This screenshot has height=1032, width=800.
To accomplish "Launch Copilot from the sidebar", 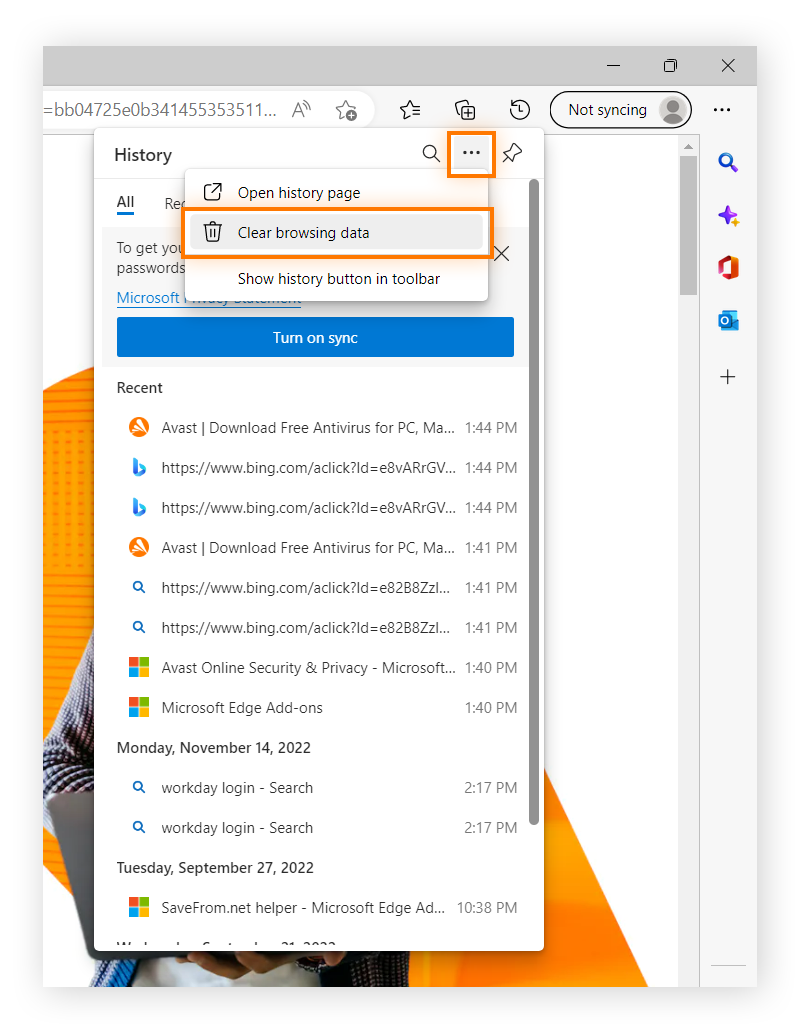I will tap(728, 215).
